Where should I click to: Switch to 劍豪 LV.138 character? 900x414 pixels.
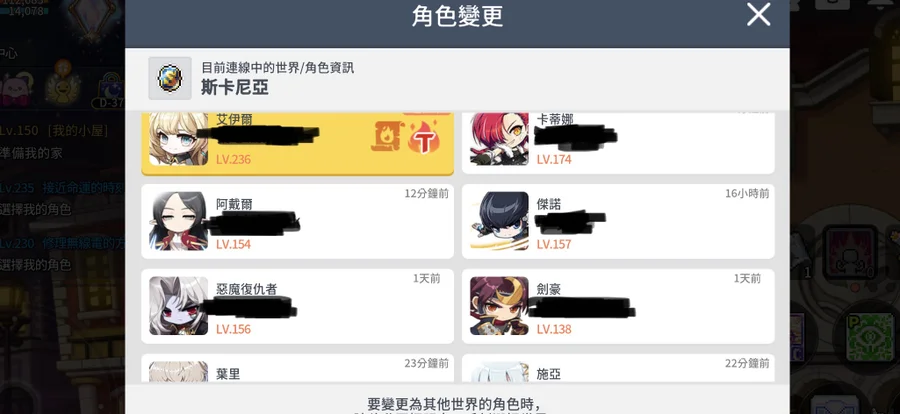pyautogui.click(x=618, y=306)
